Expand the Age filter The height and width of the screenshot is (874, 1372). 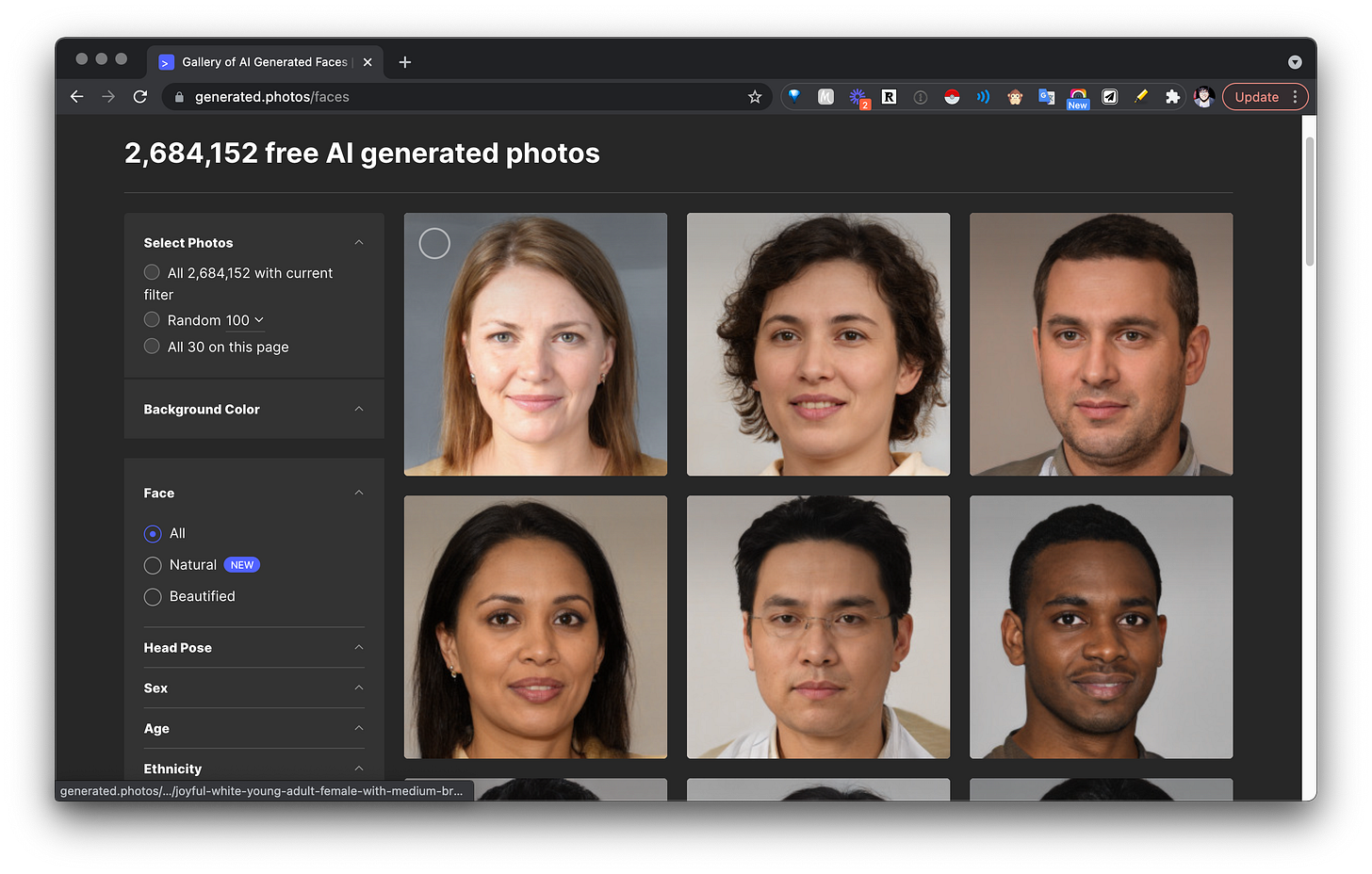click(359, 728)
